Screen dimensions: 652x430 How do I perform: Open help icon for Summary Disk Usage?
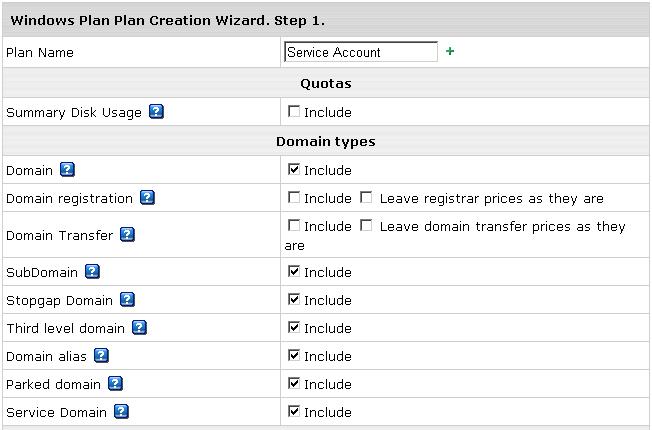coord(156,111)
